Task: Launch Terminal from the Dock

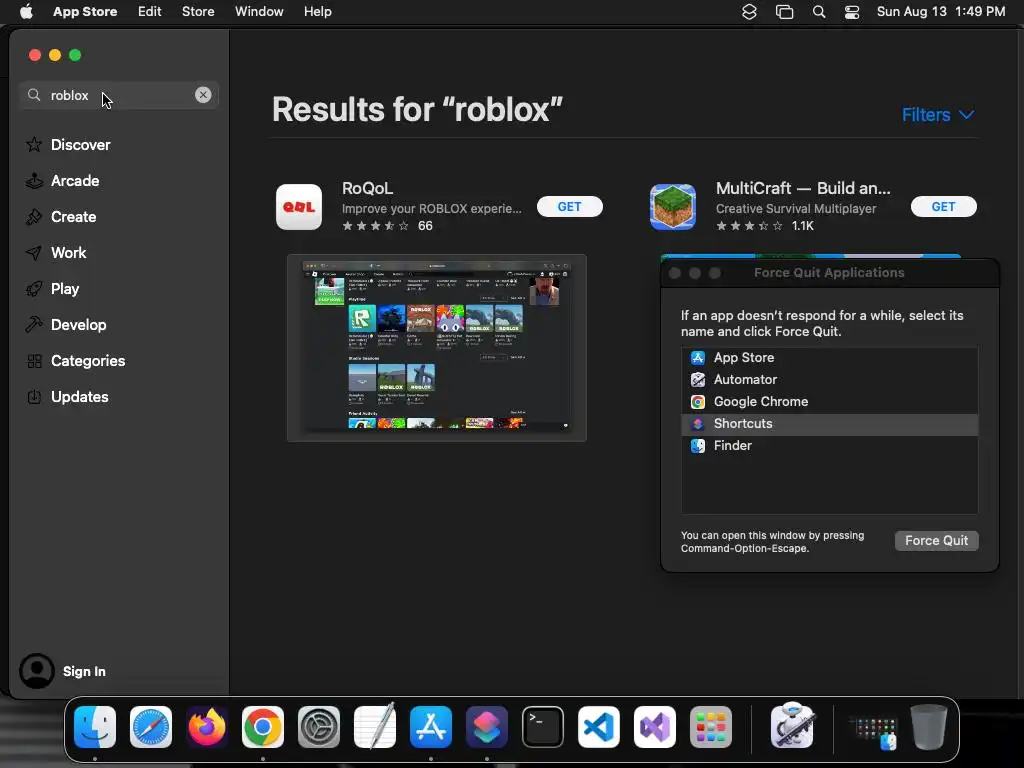Action: click(543, 727)
